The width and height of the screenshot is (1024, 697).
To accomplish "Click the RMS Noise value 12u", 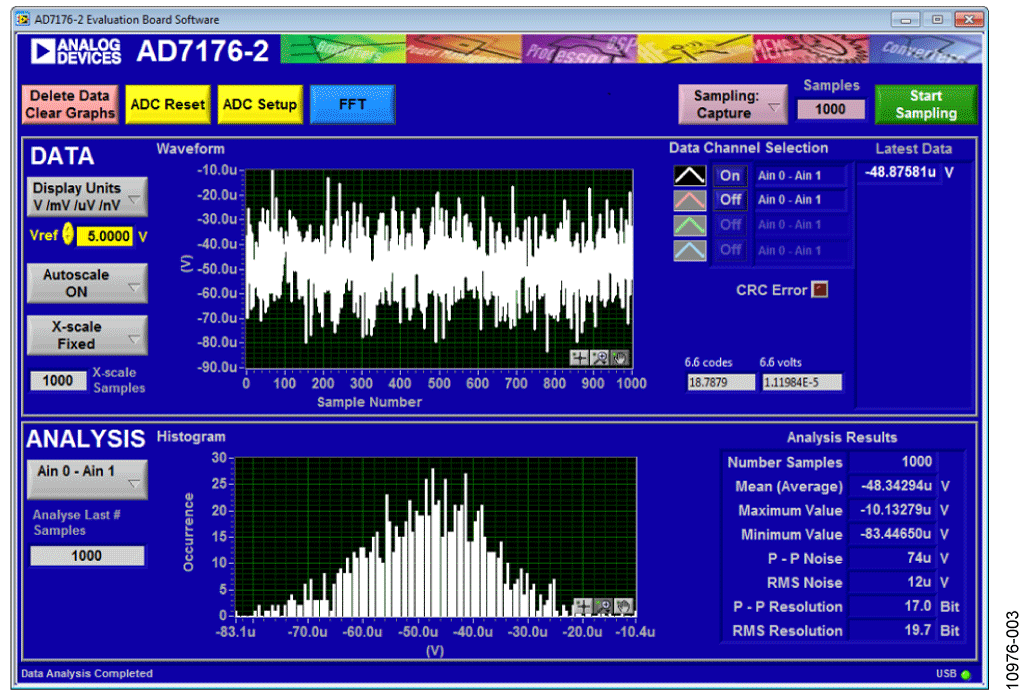I will pos(894,583).
